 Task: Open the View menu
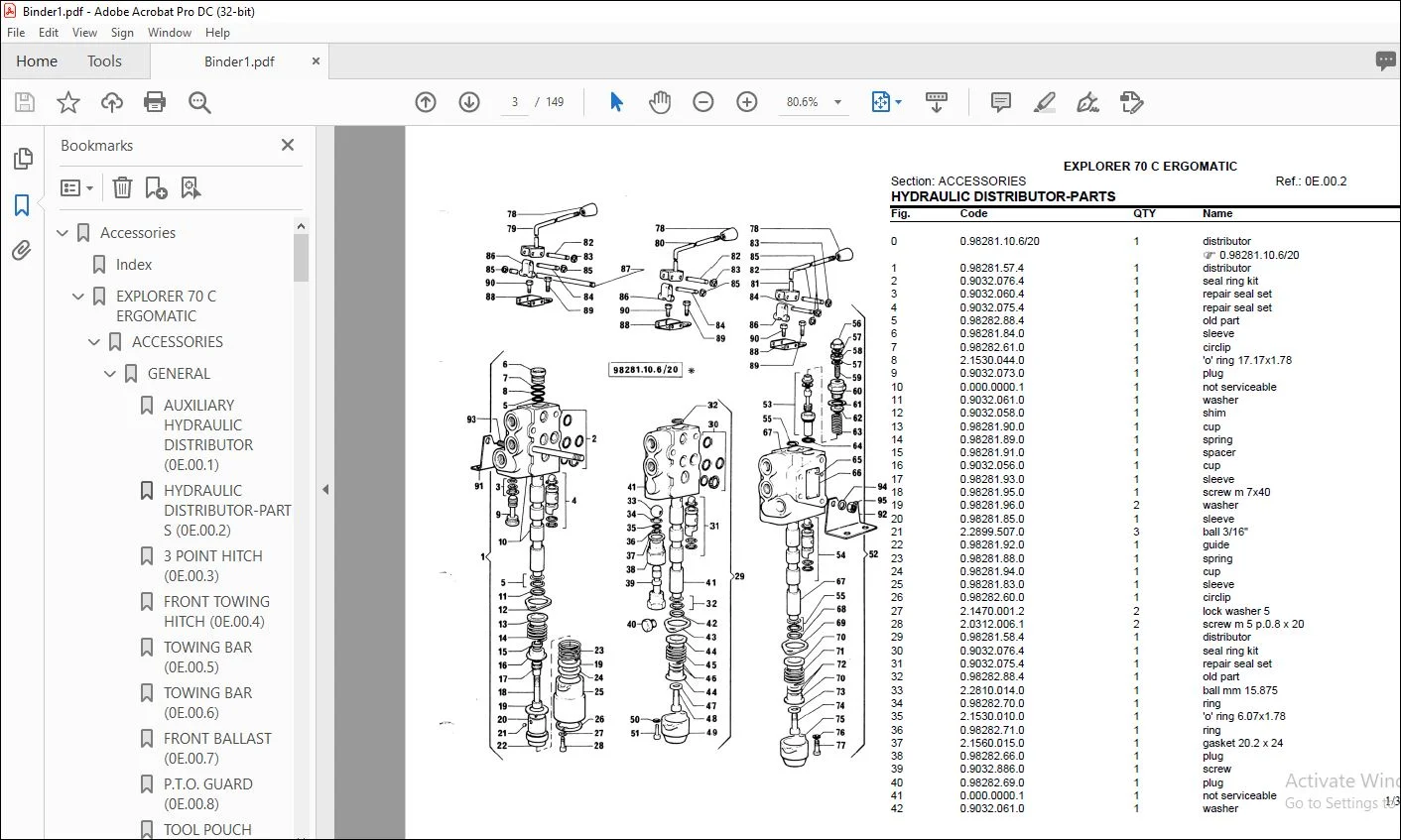pos(85,33)
